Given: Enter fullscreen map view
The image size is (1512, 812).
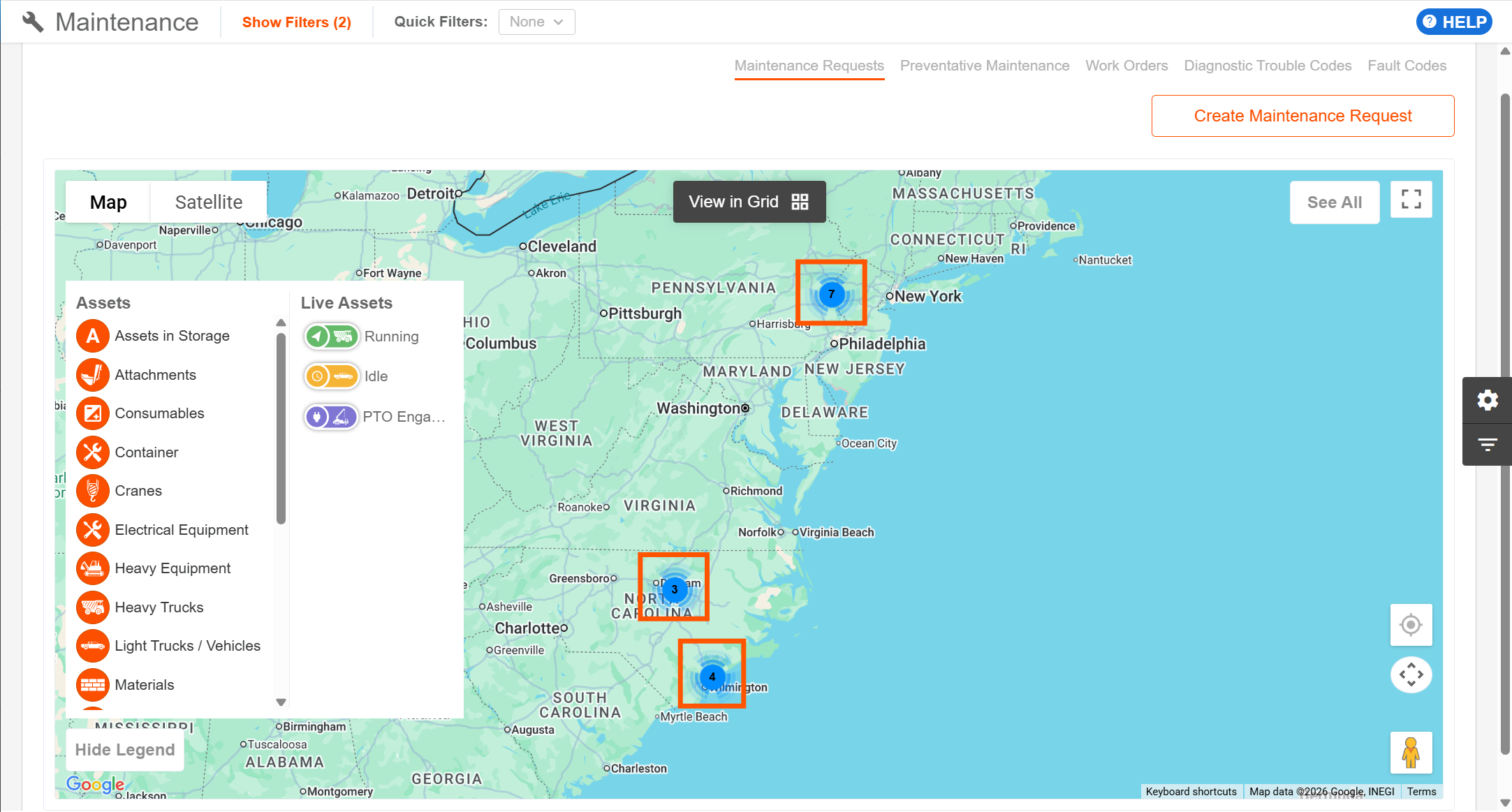Looking at the screenshot, I should click(x=1411, y=200).
